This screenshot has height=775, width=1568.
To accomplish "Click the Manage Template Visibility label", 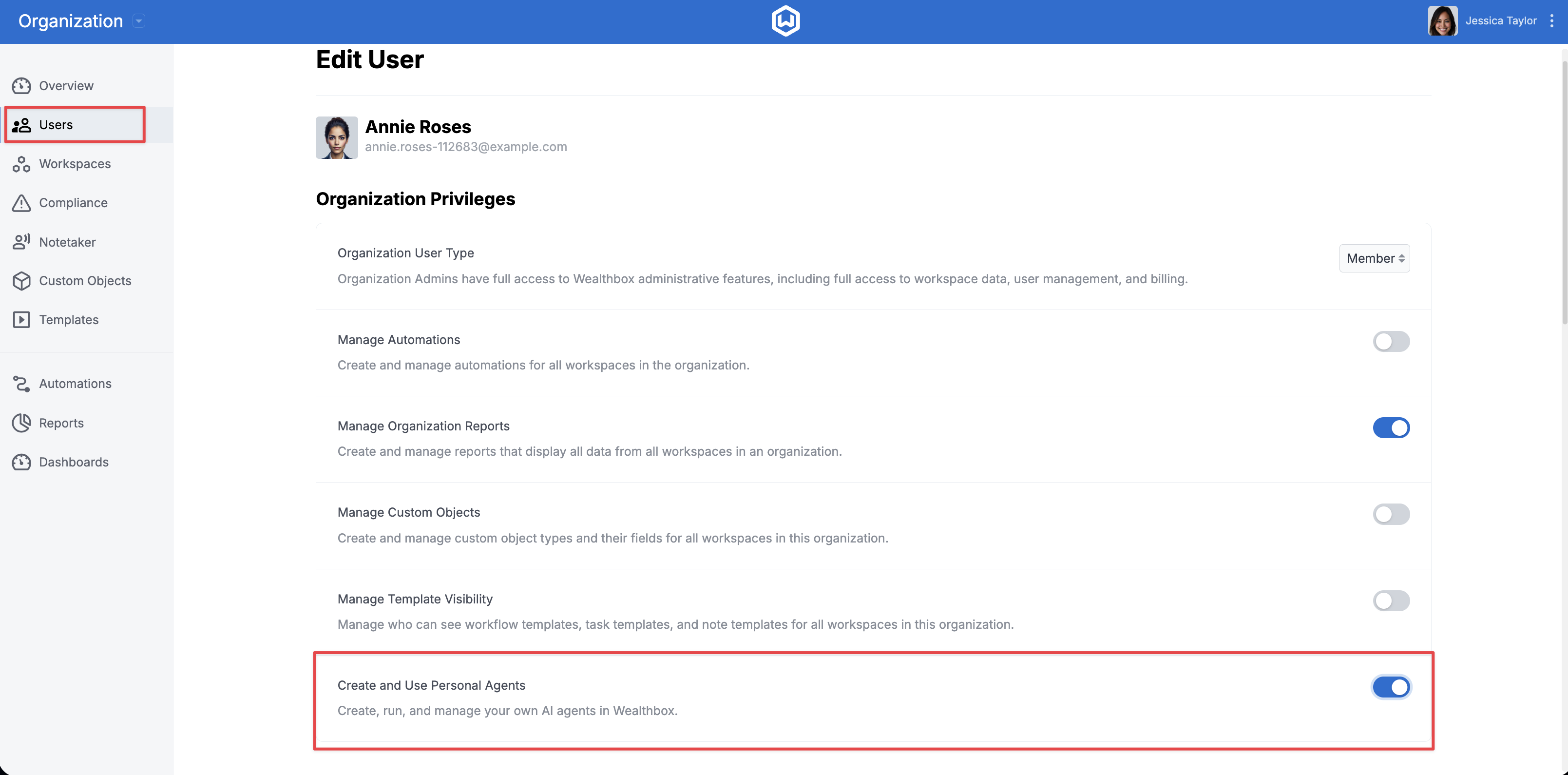I will coord(415,599).
